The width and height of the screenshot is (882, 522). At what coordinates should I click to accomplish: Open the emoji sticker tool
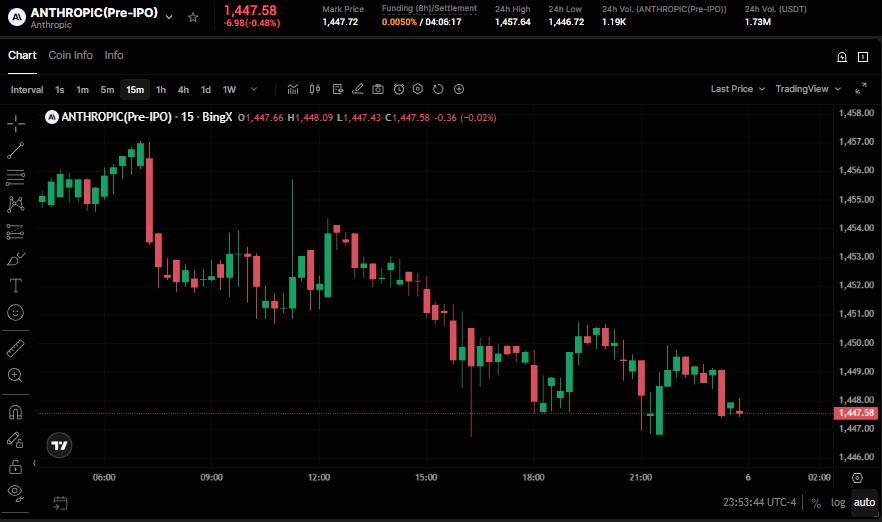click(15, 312)
